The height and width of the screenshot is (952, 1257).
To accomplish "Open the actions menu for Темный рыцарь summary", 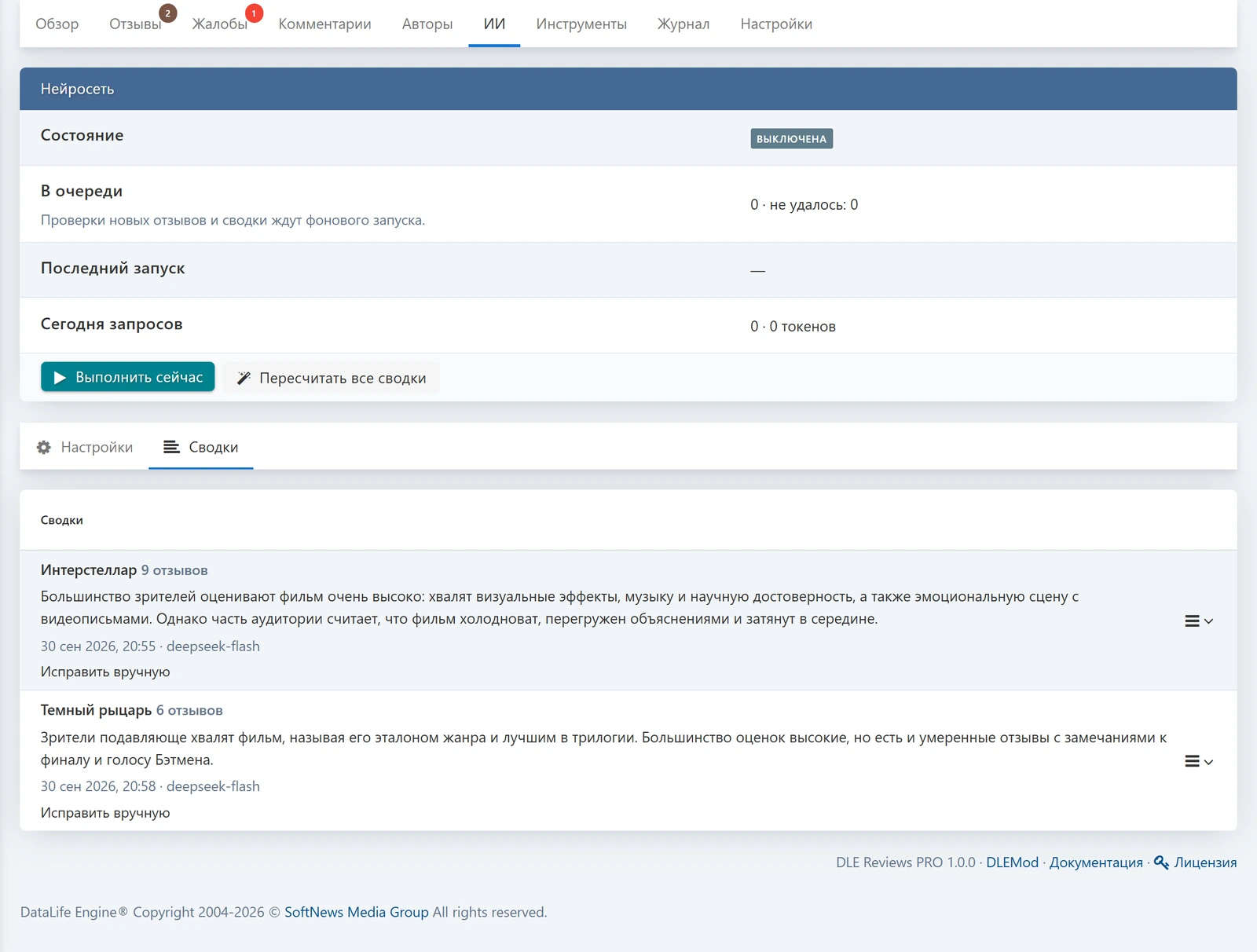I will tap(1199, 762).
